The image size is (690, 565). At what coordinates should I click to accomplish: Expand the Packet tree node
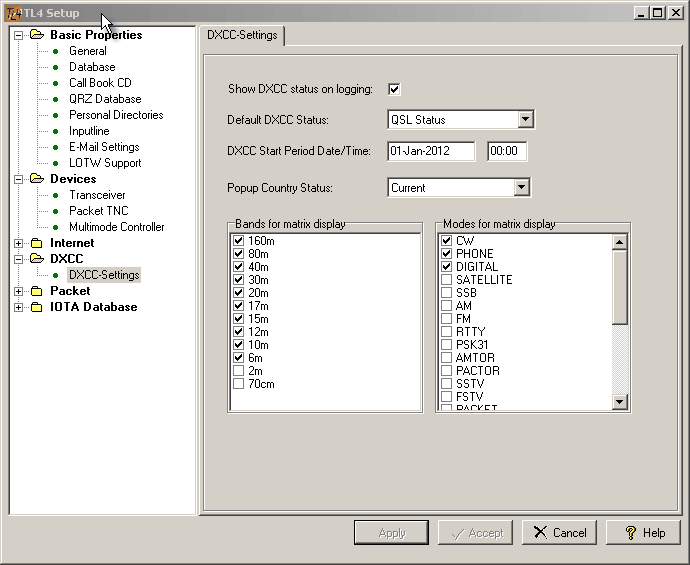point(18,291)
